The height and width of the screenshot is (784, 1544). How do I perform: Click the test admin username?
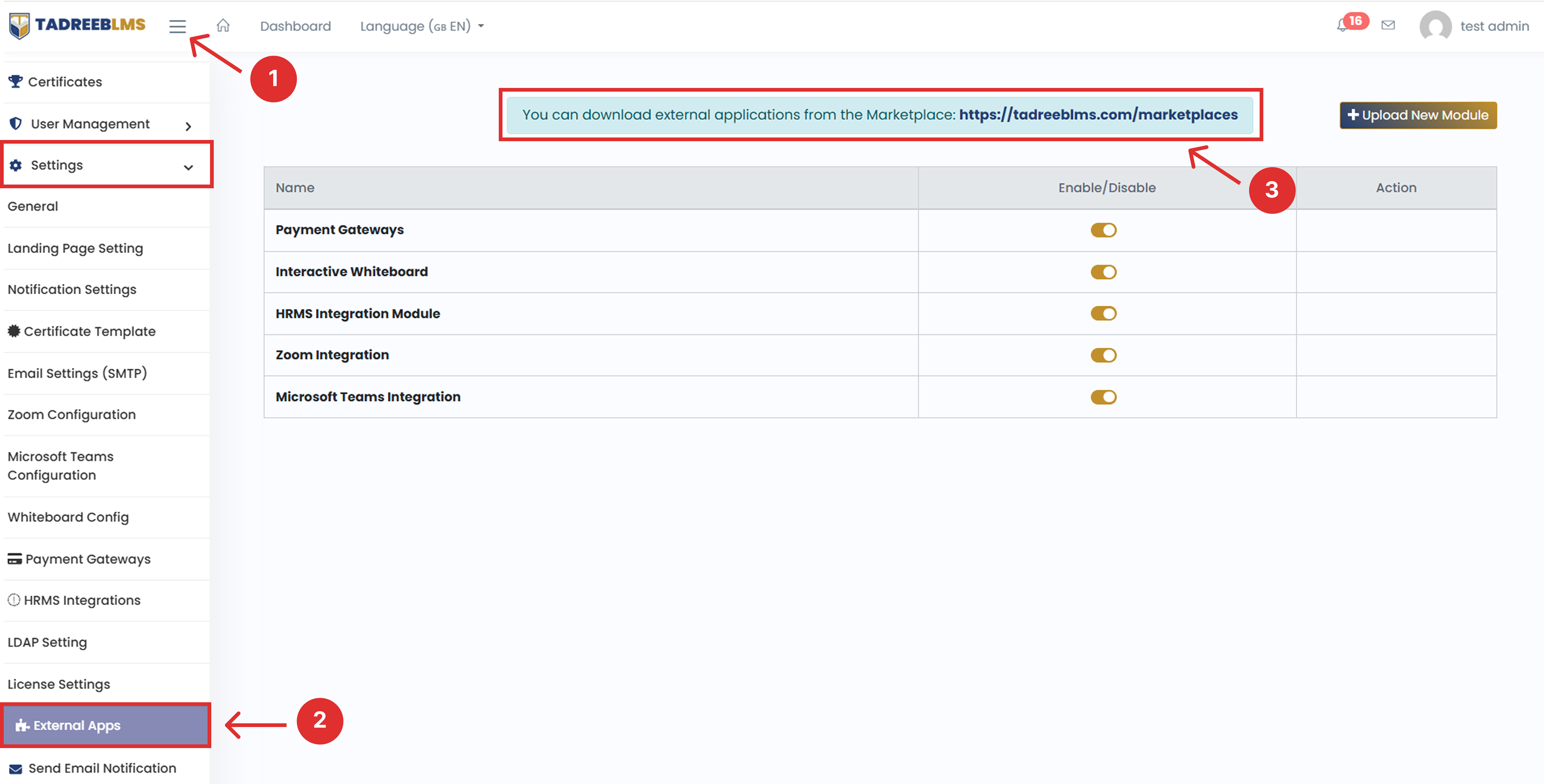[1494, 26]
